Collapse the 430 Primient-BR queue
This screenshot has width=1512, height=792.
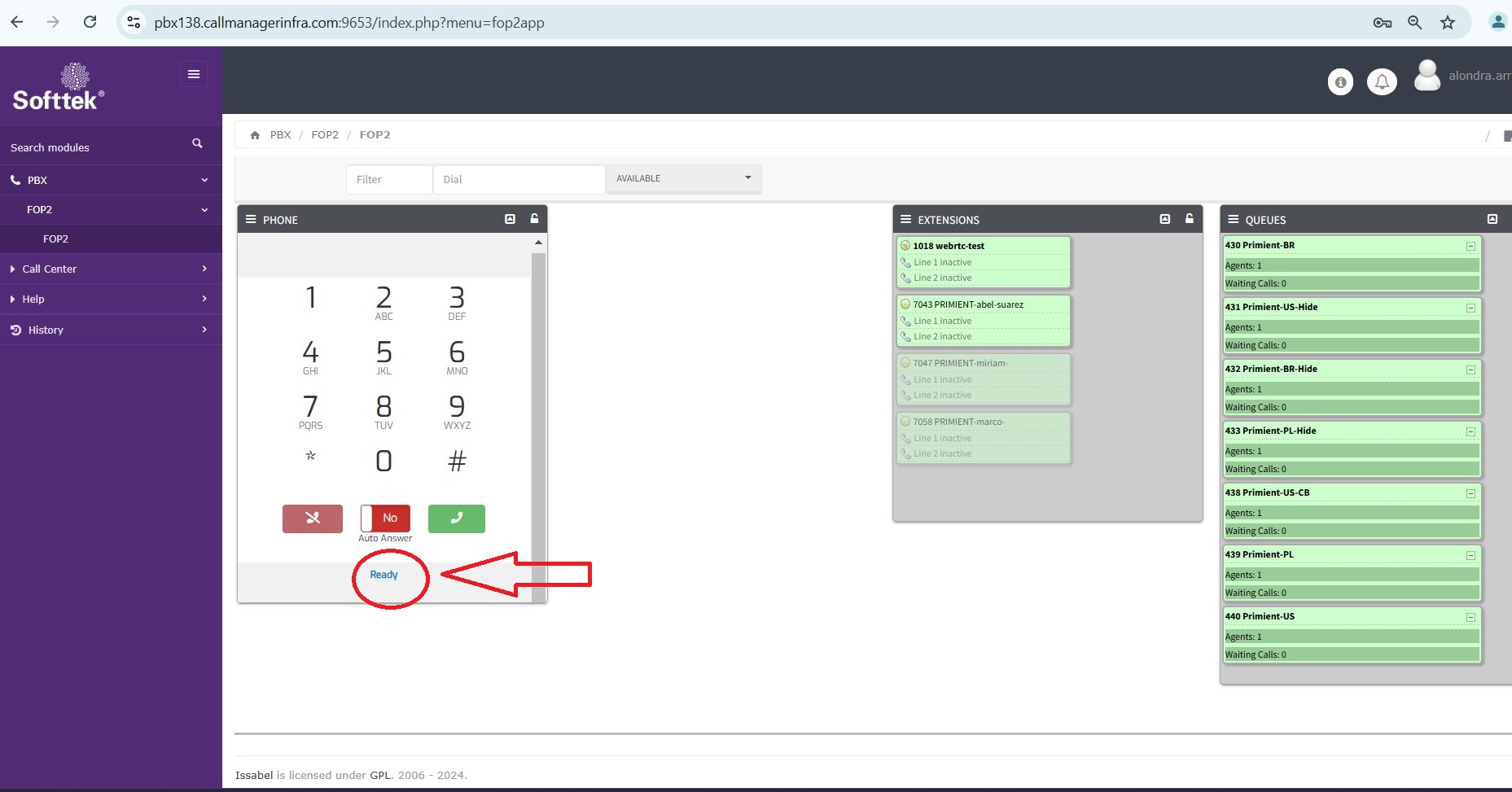[1470, 246]
